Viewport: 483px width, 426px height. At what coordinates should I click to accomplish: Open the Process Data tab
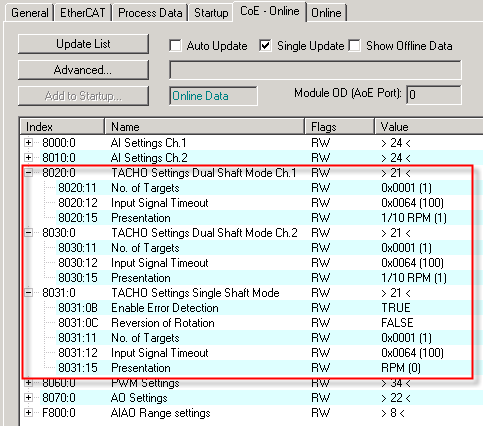(150, 13)
